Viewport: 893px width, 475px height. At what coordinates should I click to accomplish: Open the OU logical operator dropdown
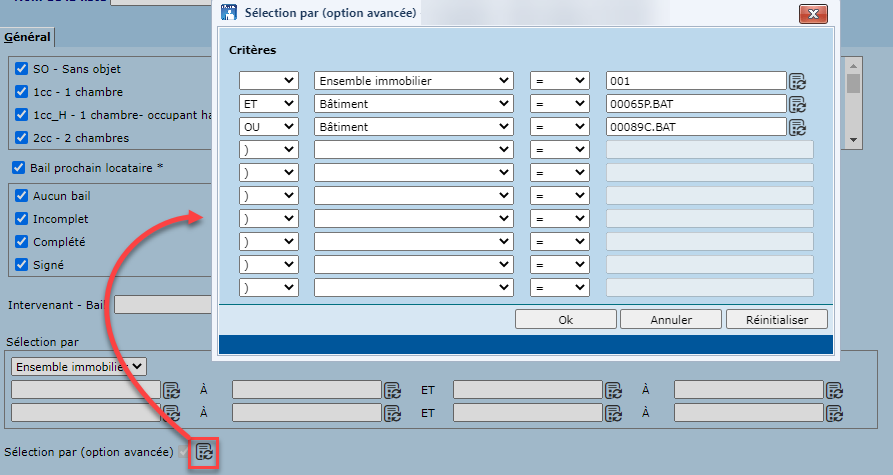point(269,127)
